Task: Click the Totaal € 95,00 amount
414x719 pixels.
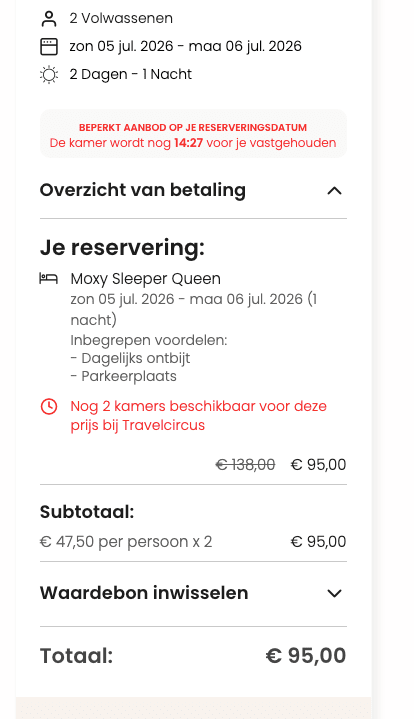Action: coord(306,655)
